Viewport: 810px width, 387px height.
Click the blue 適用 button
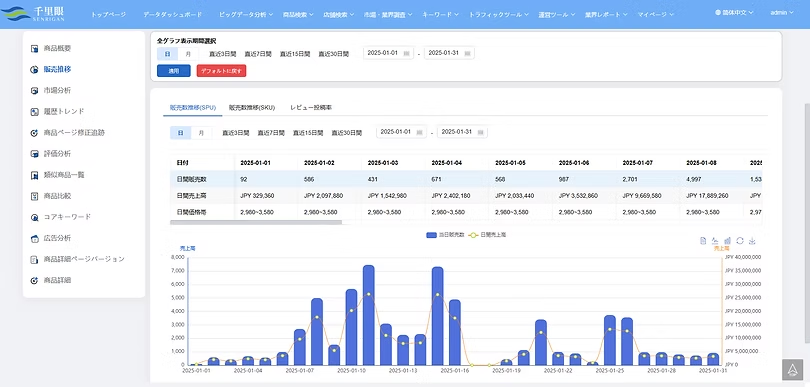tap(174, 71)
